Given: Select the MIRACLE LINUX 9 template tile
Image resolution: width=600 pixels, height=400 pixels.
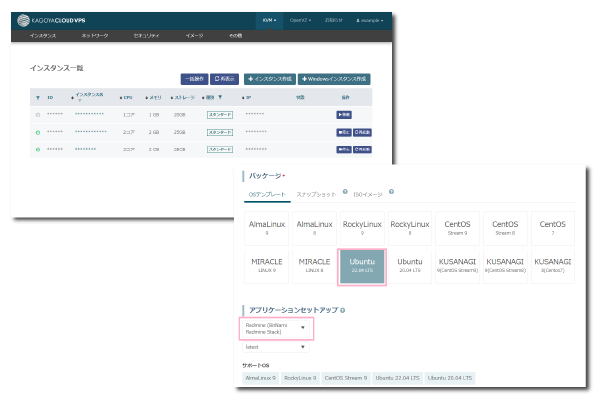Looking at the screenshot, I should point(267,268).
